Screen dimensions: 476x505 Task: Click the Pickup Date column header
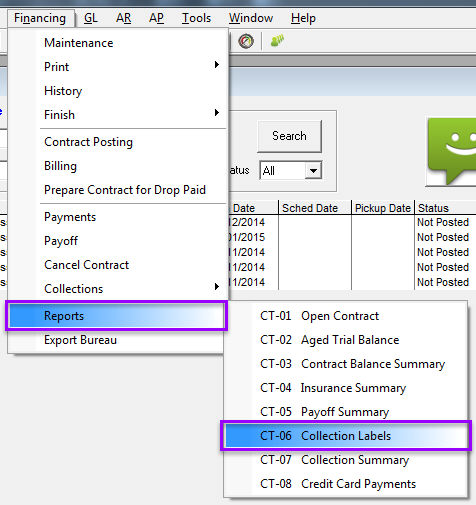pyautogui.click(x=383, y=208)
